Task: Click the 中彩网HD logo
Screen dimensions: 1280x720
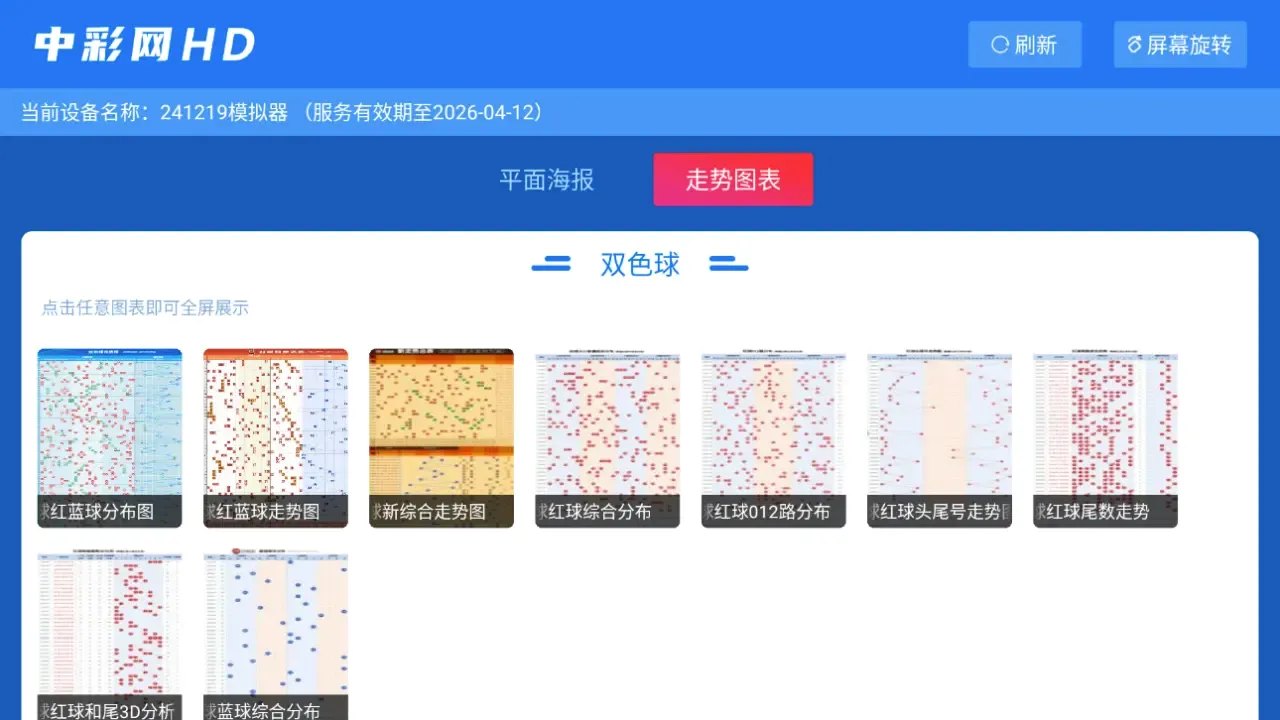Action: point(145,44)
